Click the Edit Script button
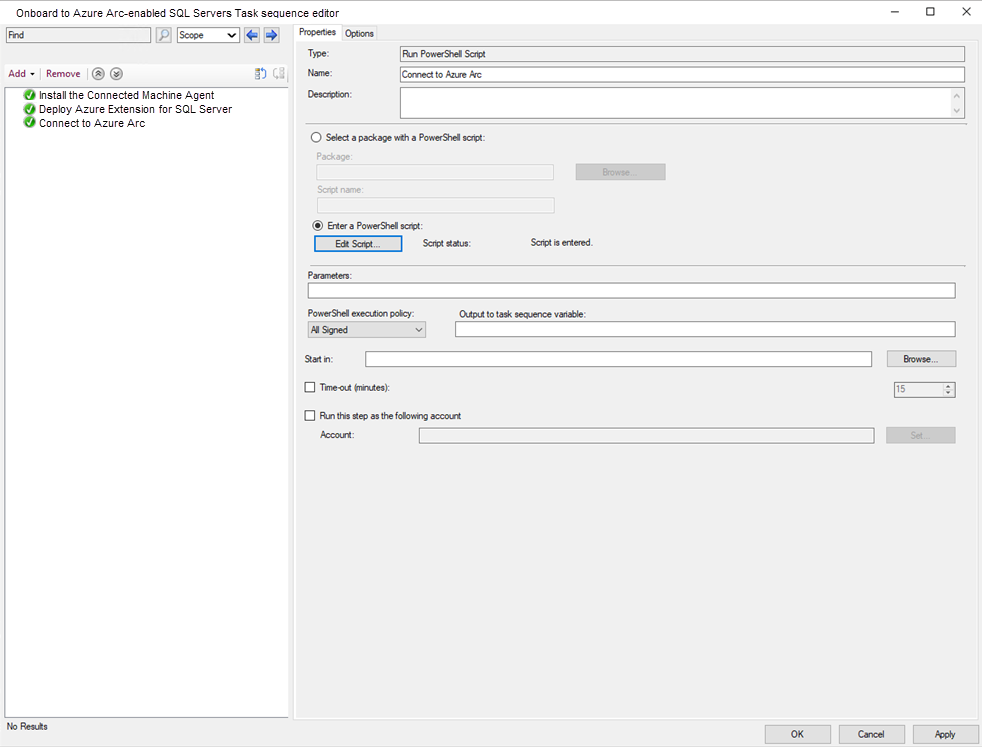Screen dimensions: 982x747 [358, 244]
